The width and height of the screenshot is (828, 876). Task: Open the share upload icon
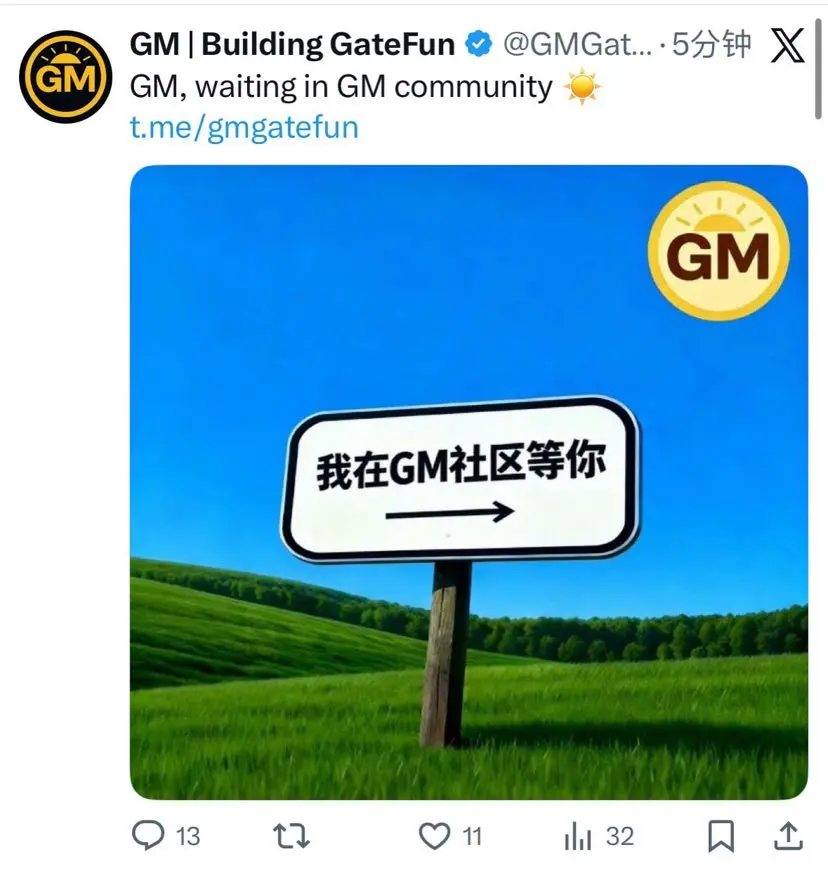tap(788, 836)
